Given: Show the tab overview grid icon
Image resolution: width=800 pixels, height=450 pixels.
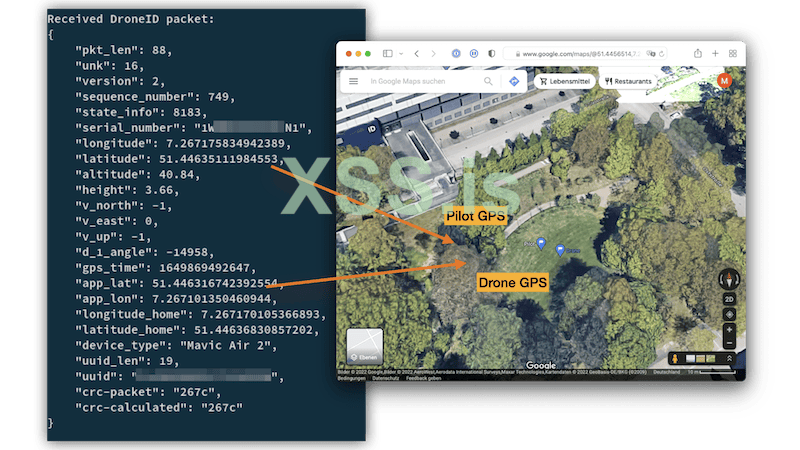Looking at the screenshot, I should click(733, 54).
